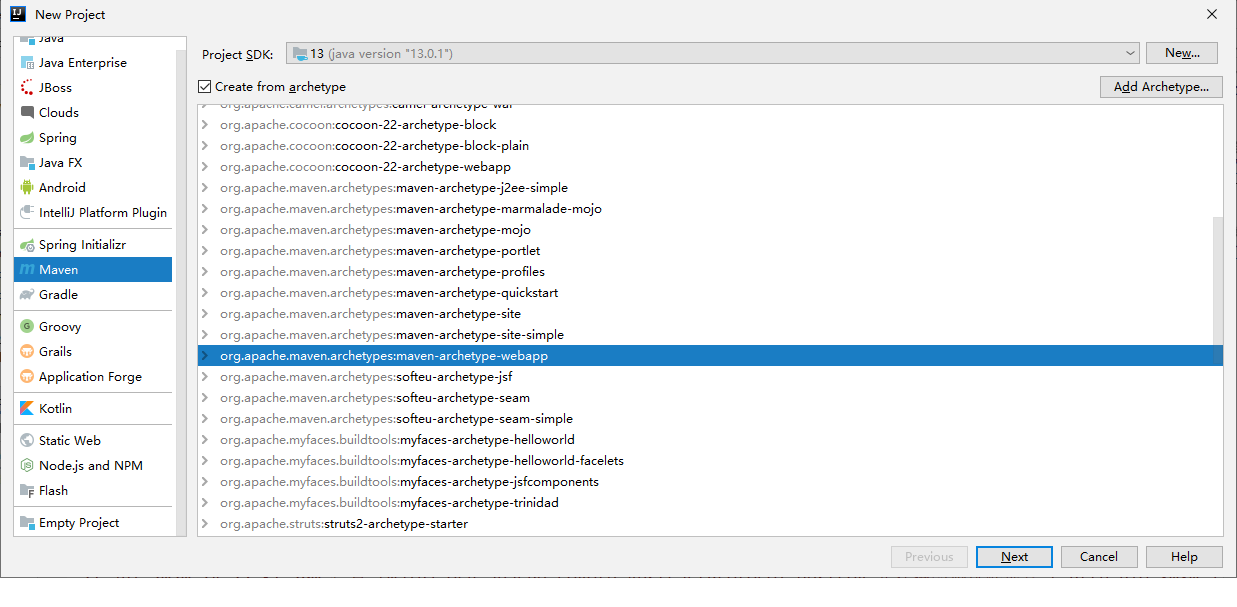
Task: Select Java Enterprise project type
Action: coord(93,63)
